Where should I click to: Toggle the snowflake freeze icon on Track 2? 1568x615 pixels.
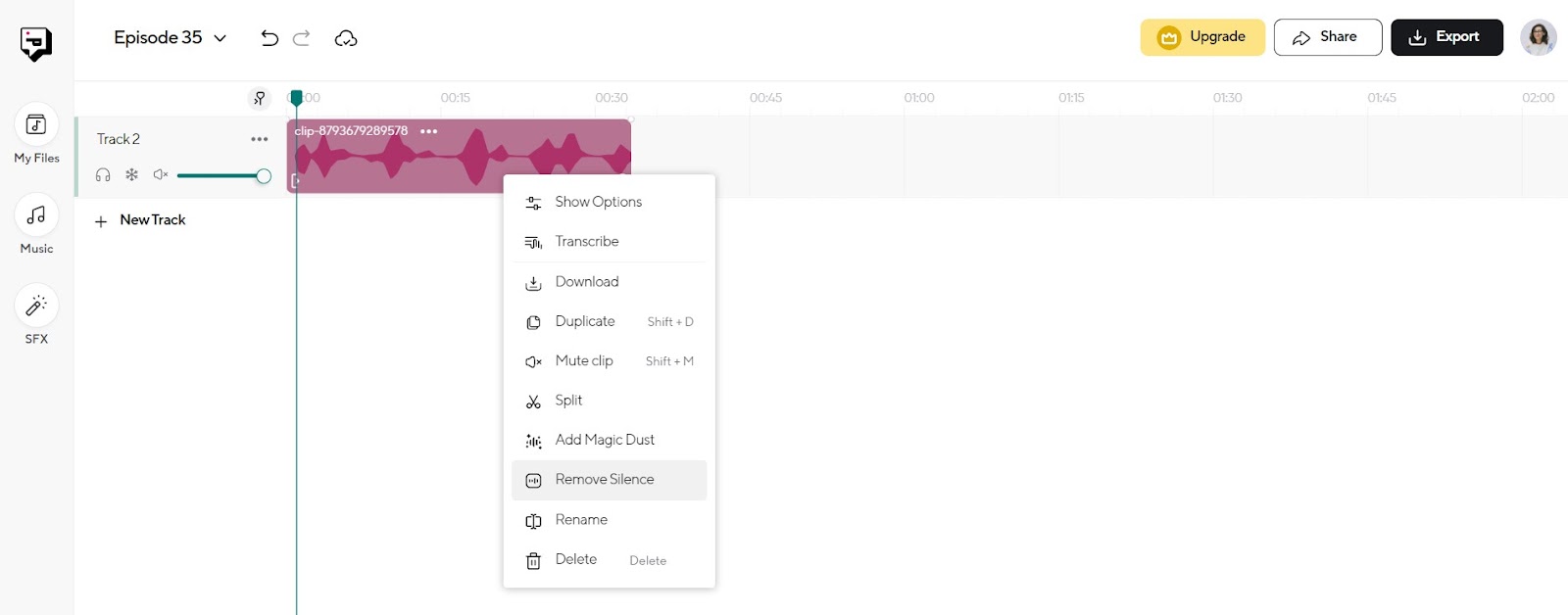tap(131, 175)
